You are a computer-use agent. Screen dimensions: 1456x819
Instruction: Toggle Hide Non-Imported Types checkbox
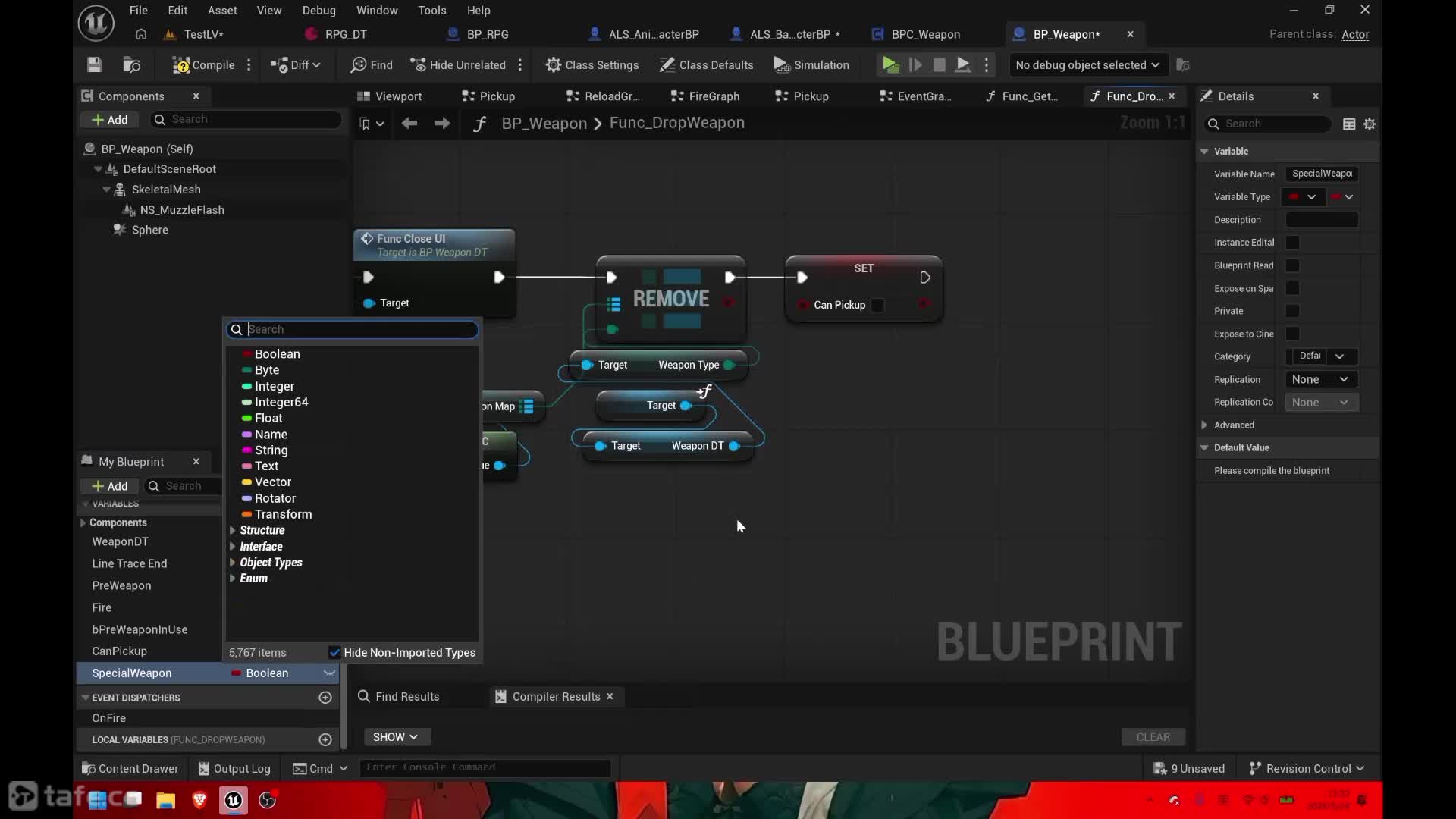coord(334,652)
